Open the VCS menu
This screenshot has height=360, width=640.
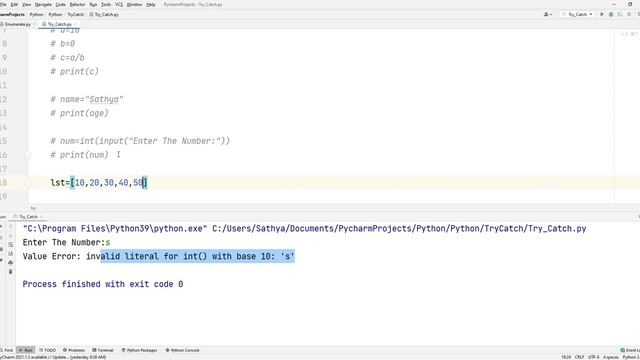(119, 4)
